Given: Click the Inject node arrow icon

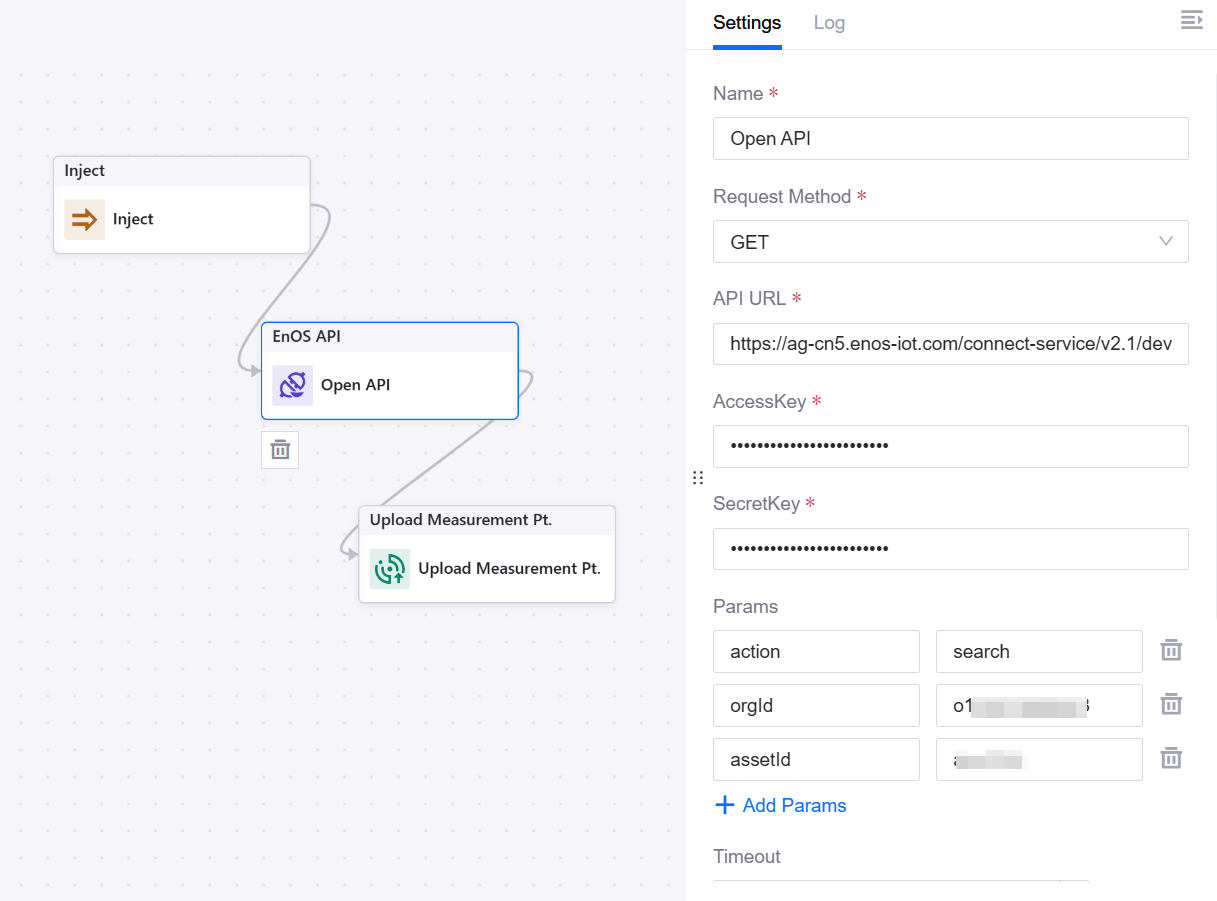Looking at the screenshot, I should [x=84, y=219].
